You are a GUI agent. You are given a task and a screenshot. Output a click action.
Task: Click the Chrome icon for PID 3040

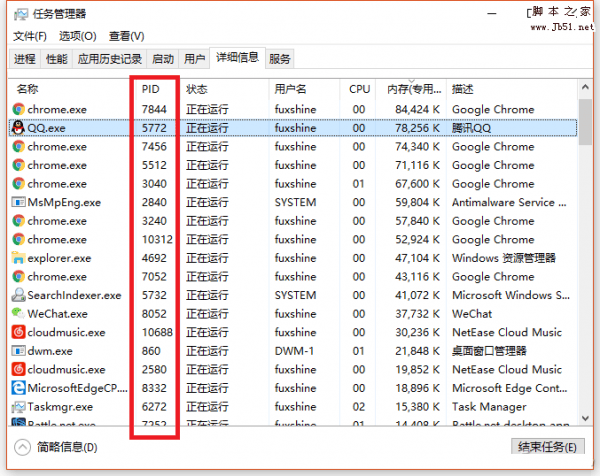coord(18,184)
